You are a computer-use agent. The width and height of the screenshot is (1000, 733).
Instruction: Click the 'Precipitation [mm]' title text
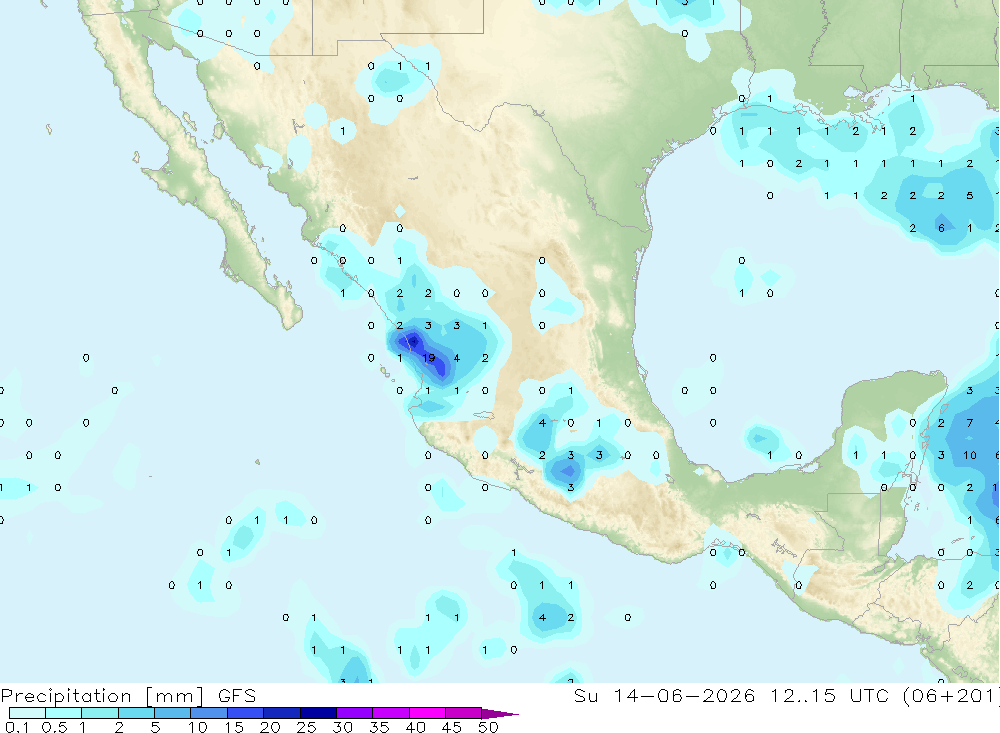coord(102,696)
